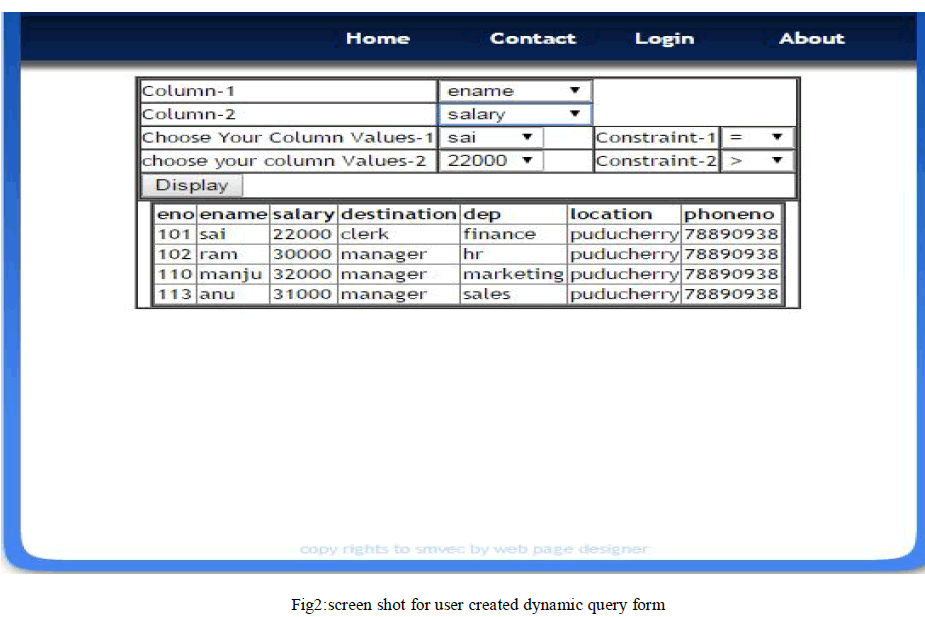This screenshot has height=617, width=925.
Task: Select the row cell with eno 101
Action: click(174, 234)
